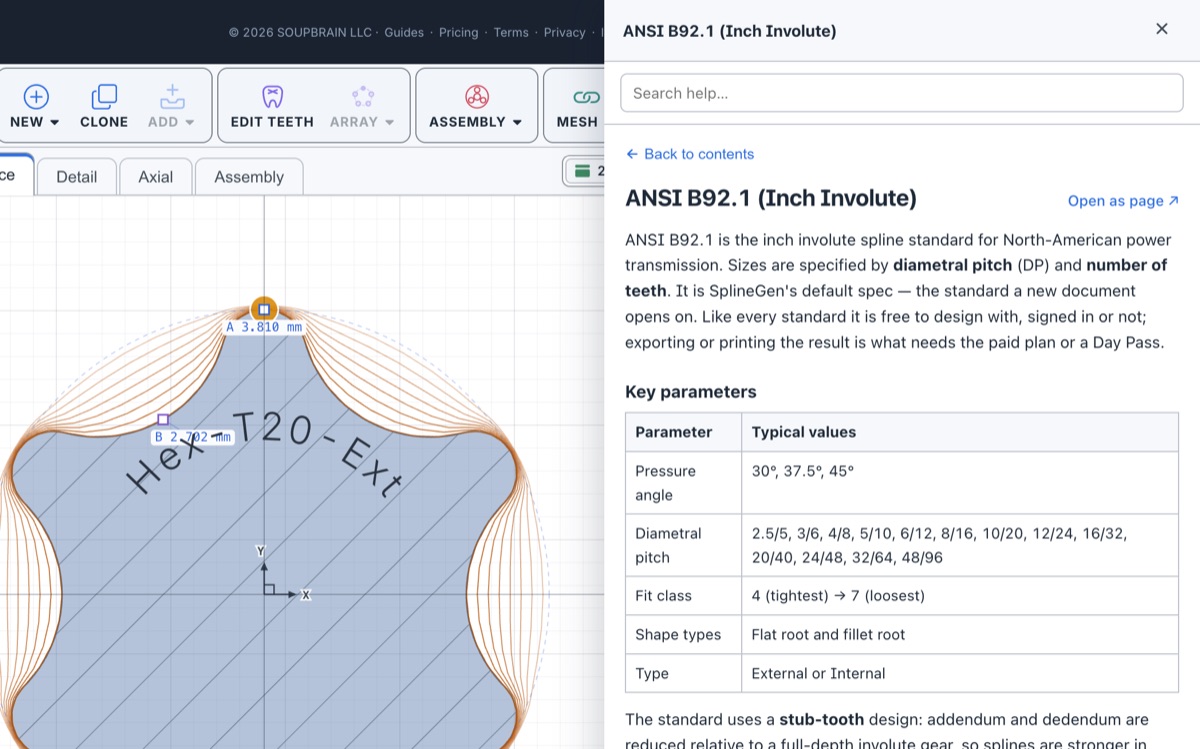
Task: Click the 'Diametral pitch' table cell
Action: [x=684, y=545]
